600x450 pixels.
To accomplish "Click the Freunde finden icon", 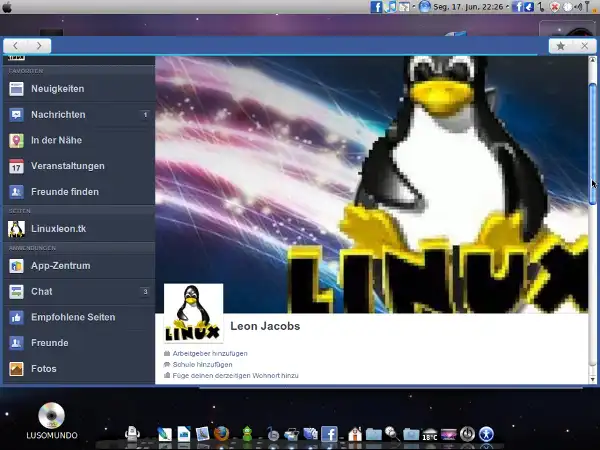I will pyautogui.click(x=16, y=192).
